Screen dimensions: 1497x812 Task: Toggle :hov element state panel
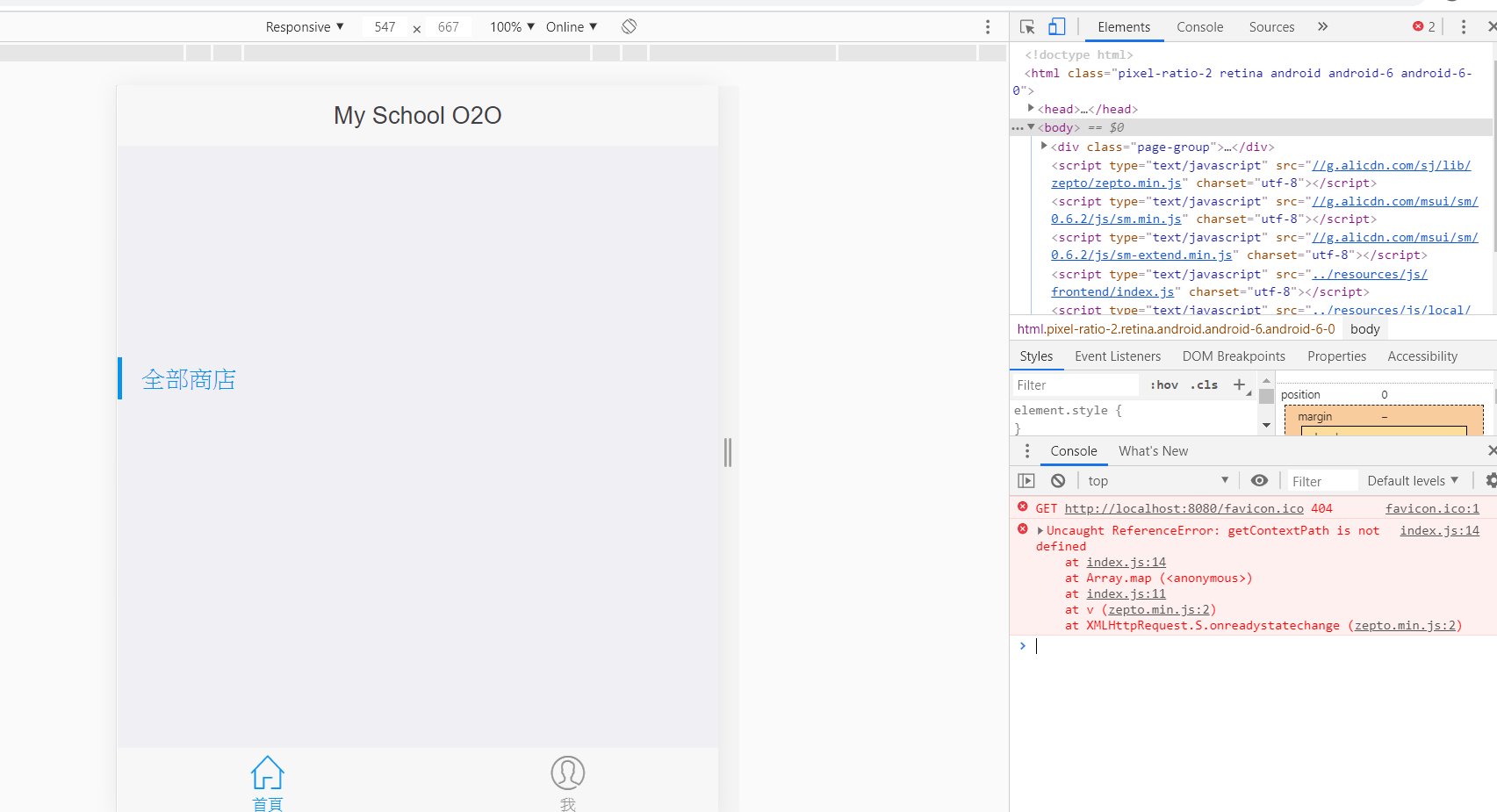click(1164, 385)
